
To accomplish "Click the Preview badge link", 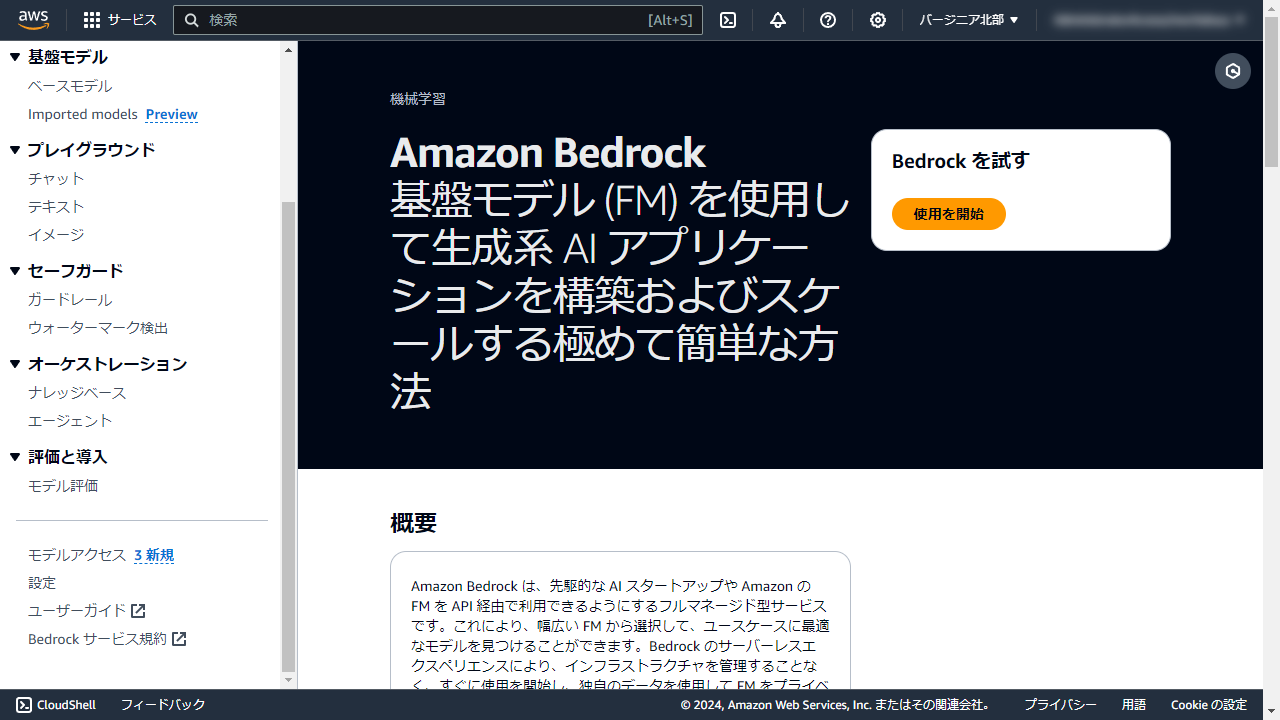I will [172, 114].
